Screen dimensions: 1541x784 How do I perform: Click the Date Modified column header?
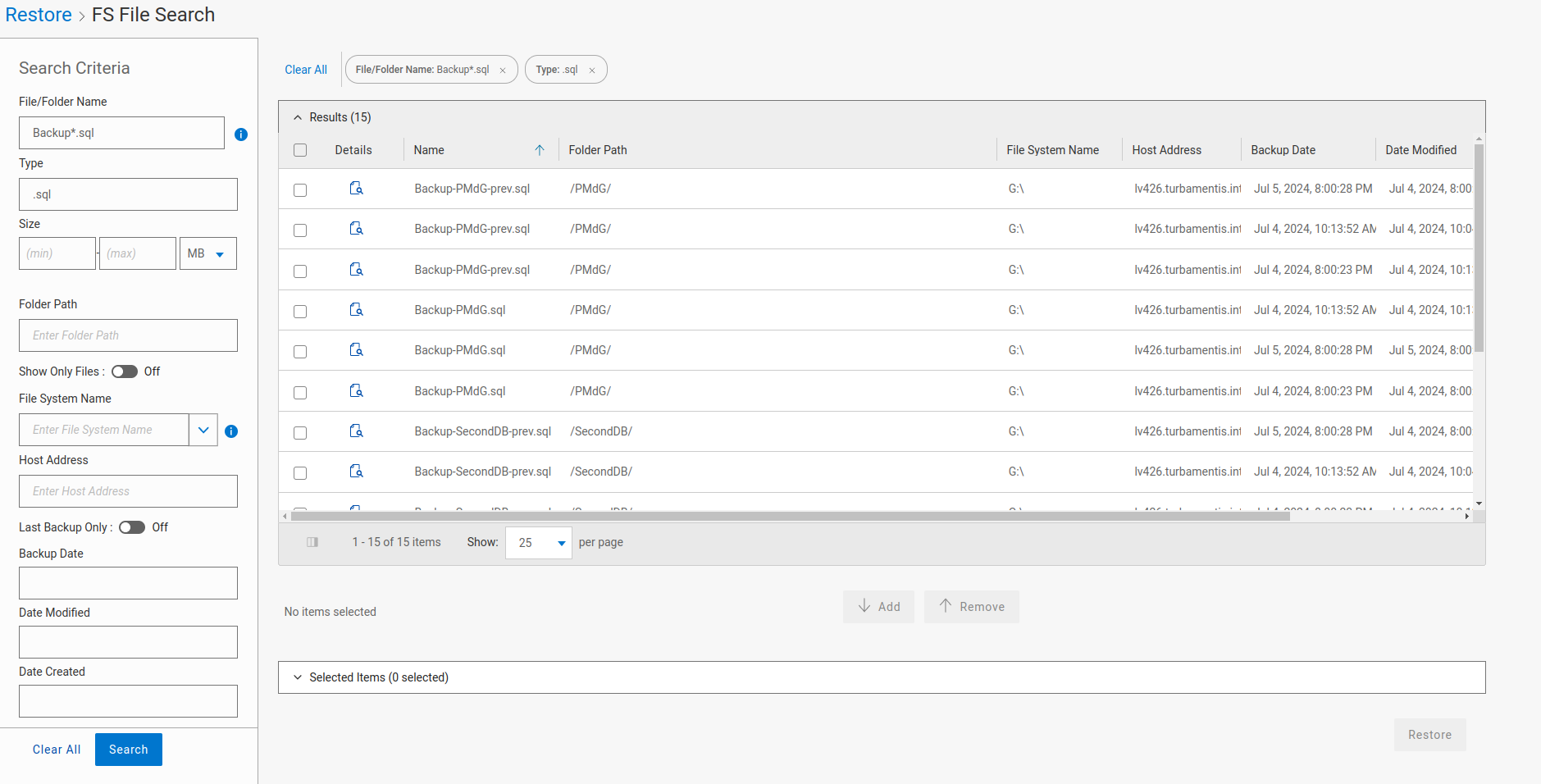pyautogui.click(x=1421, y=150)
